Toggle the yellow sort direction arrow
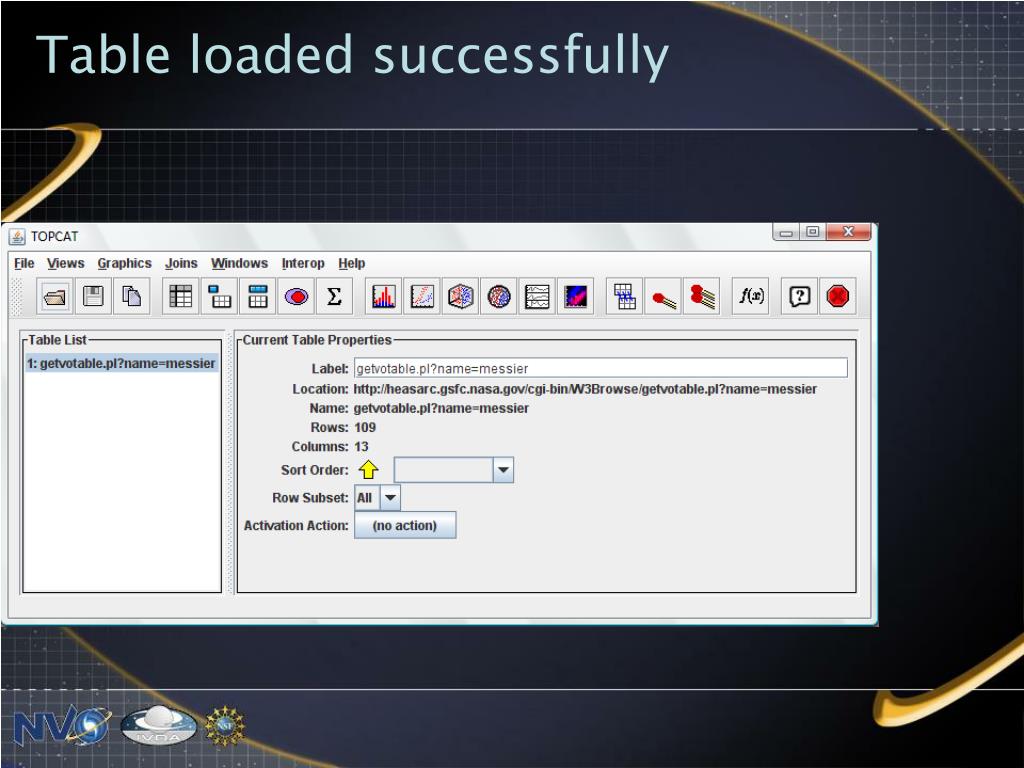The width and height of the screenshot is (1024, 768). (x=369, y=470)
